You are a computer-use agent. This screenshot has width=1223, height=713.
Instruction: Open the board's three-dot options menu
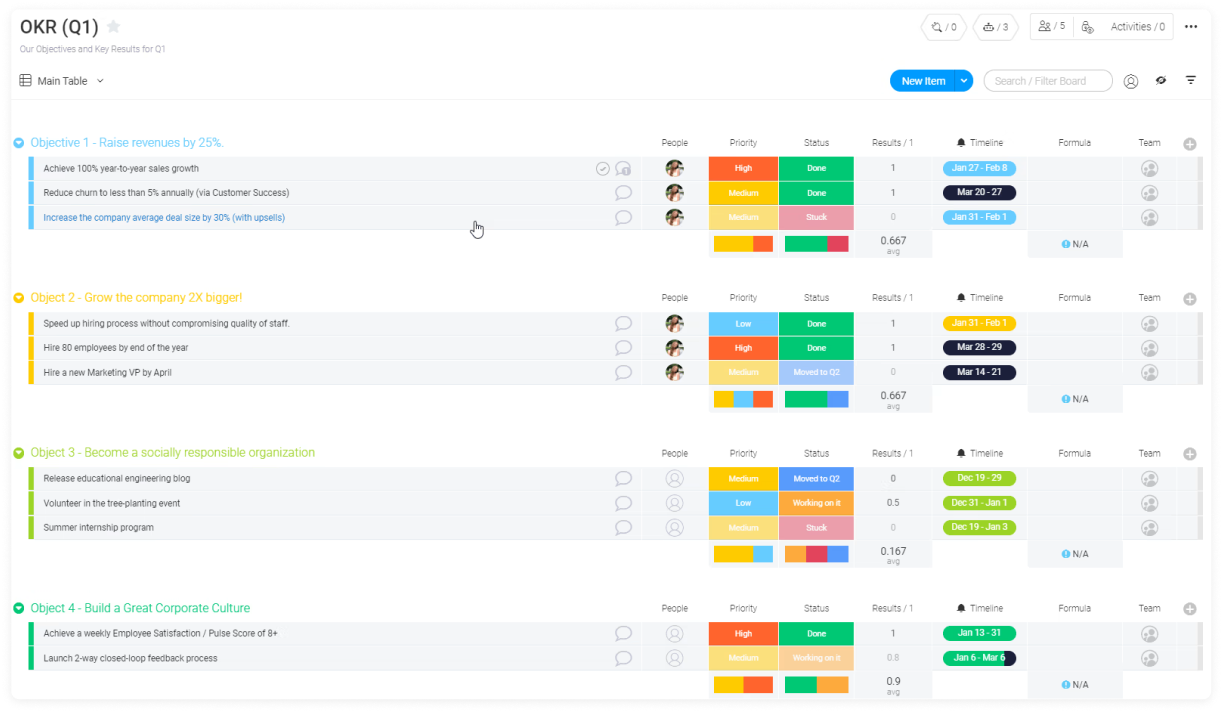coord(1191,27)
